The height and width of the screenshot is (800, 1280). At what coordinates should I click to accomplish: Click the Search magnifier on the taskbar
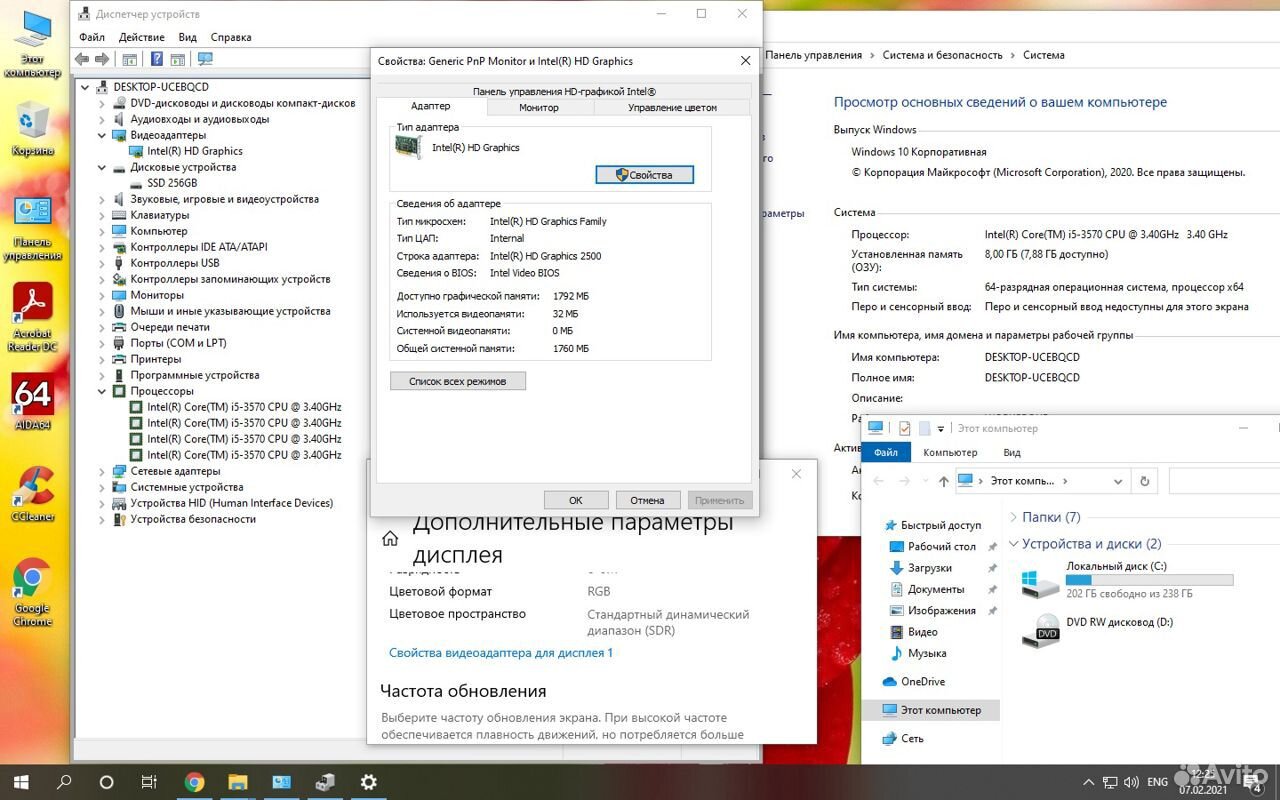[64, 782]
